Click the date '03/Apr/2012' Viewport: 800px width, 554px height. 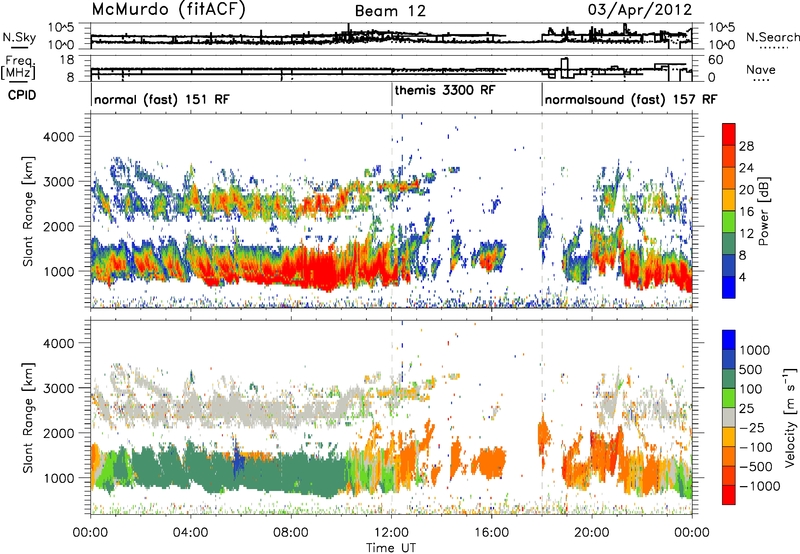(640, 10)
